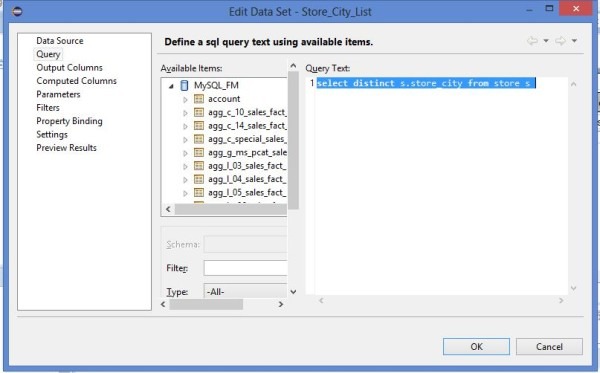Confirm changes with the OK button
Image resolution: width=600 pixels, height=373 pixels.
click(476, 347)
